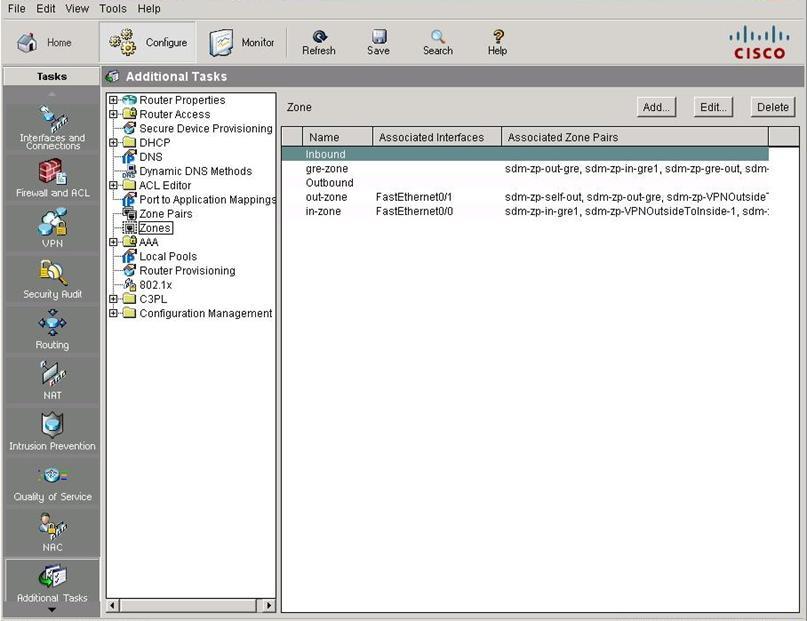Select the Configure gears icon
Image resolution: width=807 pixels, height=621 pixels.
point(122,42)
